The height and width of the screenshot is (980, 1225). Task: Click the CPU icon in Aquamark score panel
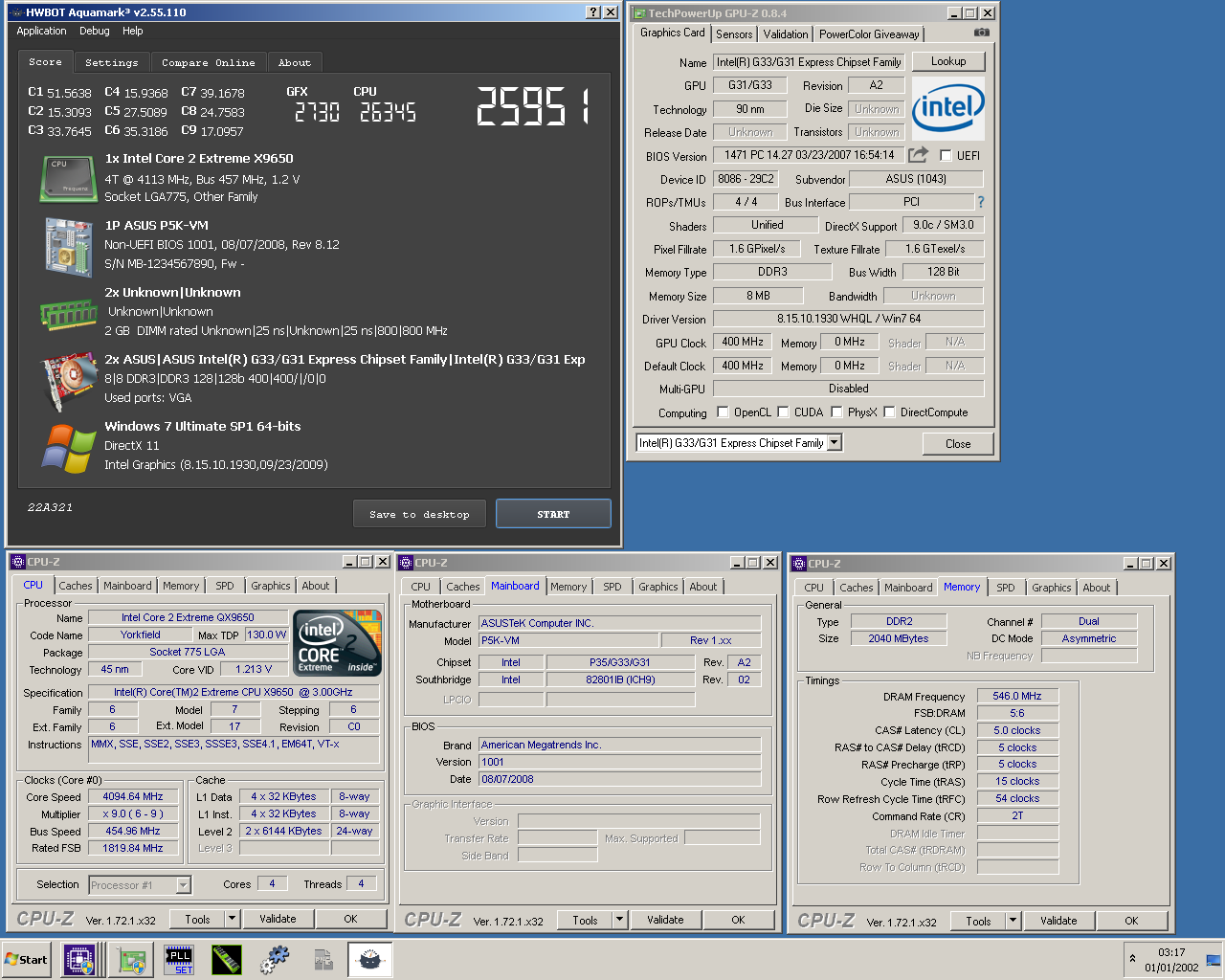tap(68, 179)
